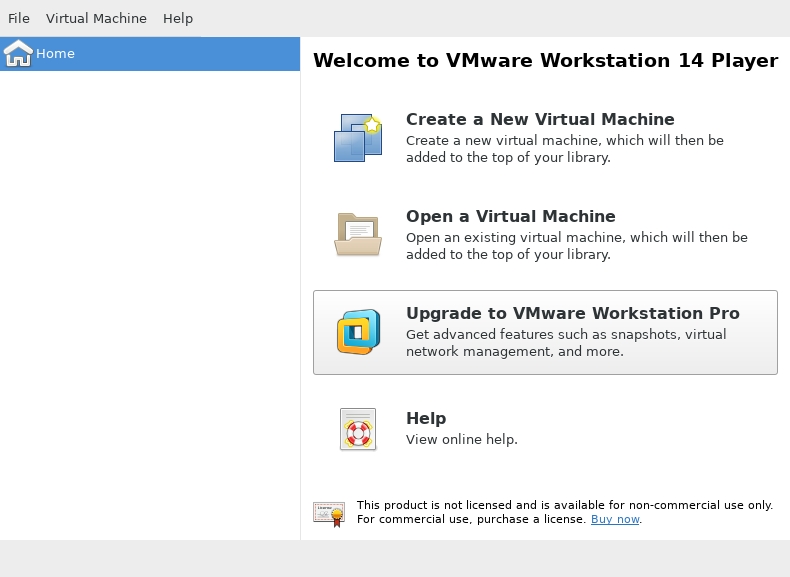The height and width of the screenshot is (577, 790).
Task: Click the VMware Workstation Pro upgrade icon
Action: click(x=357, y=332)
